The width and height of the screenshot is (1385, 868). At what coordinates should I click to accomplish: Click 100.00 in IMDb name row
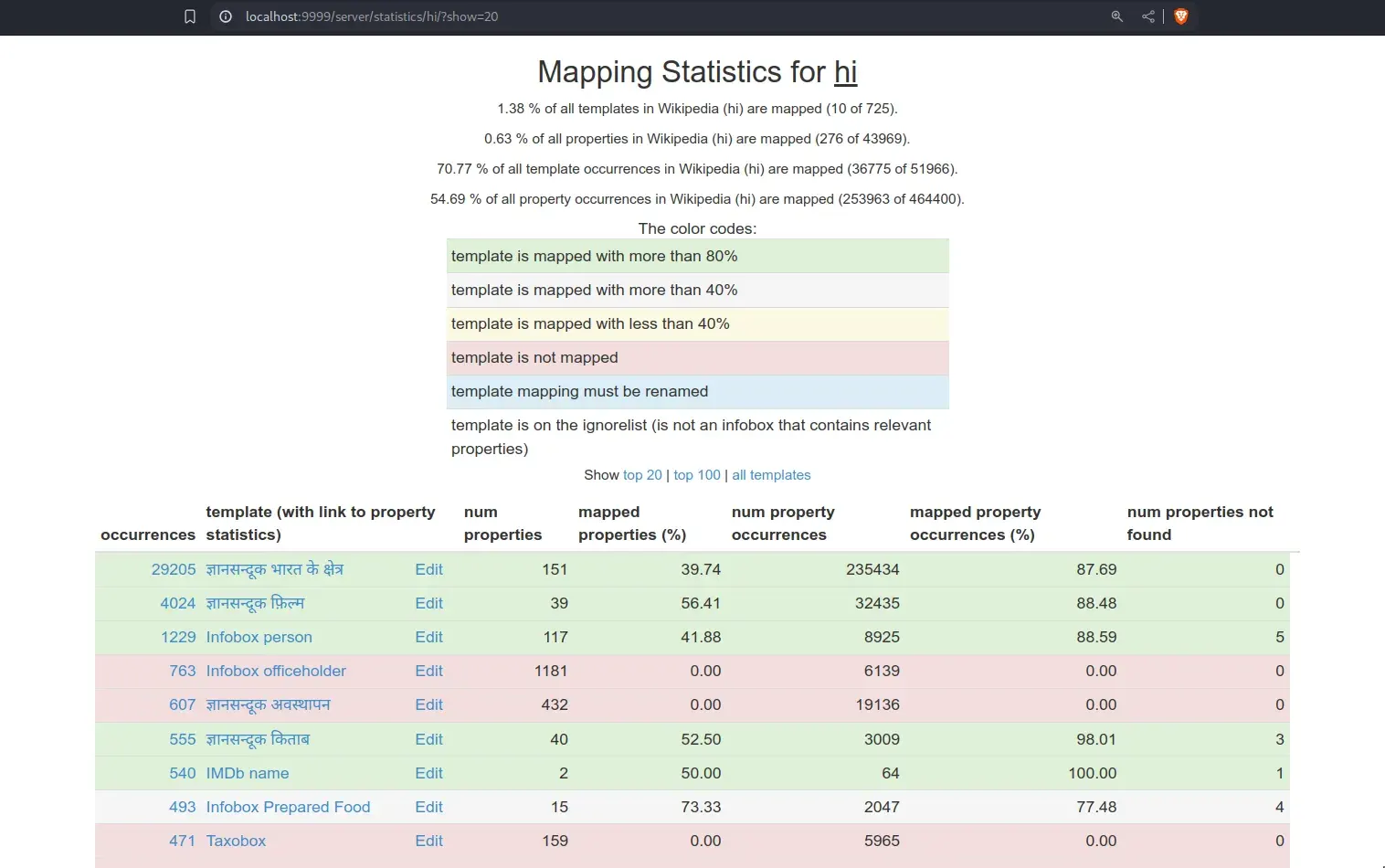click(x=1093, y=773)
